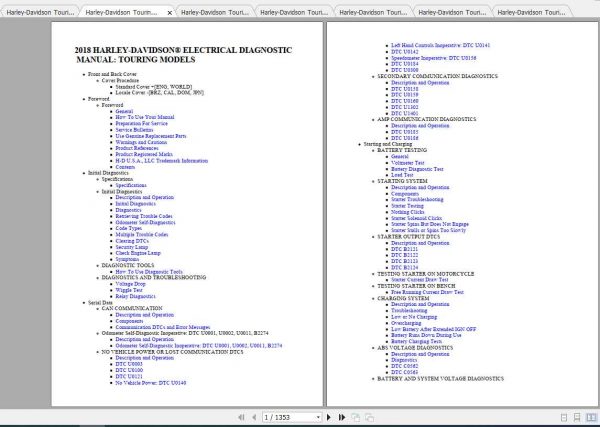
Task: Open 'No Vehicle Power: DTC U0140' link
Action: coord(151,383)
